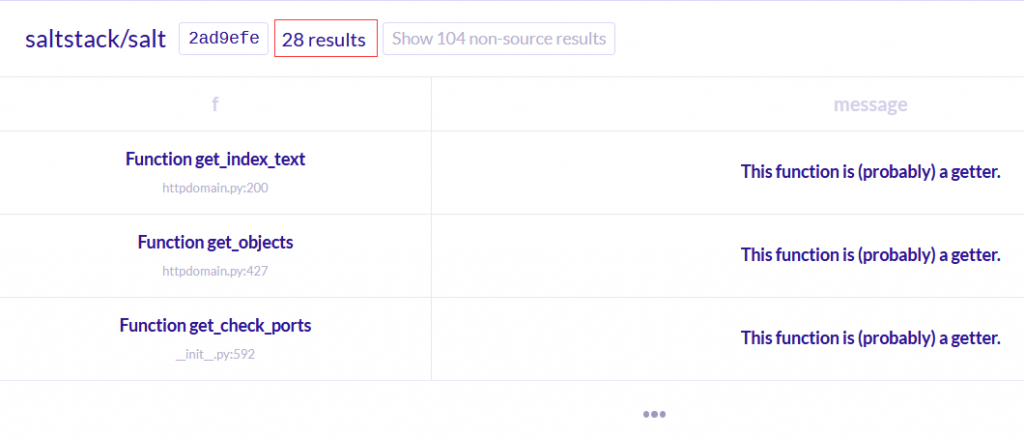Click the getter message for get_index_text
The width and height of the screenshot is (1024, 438).
(x=870, y=172)
